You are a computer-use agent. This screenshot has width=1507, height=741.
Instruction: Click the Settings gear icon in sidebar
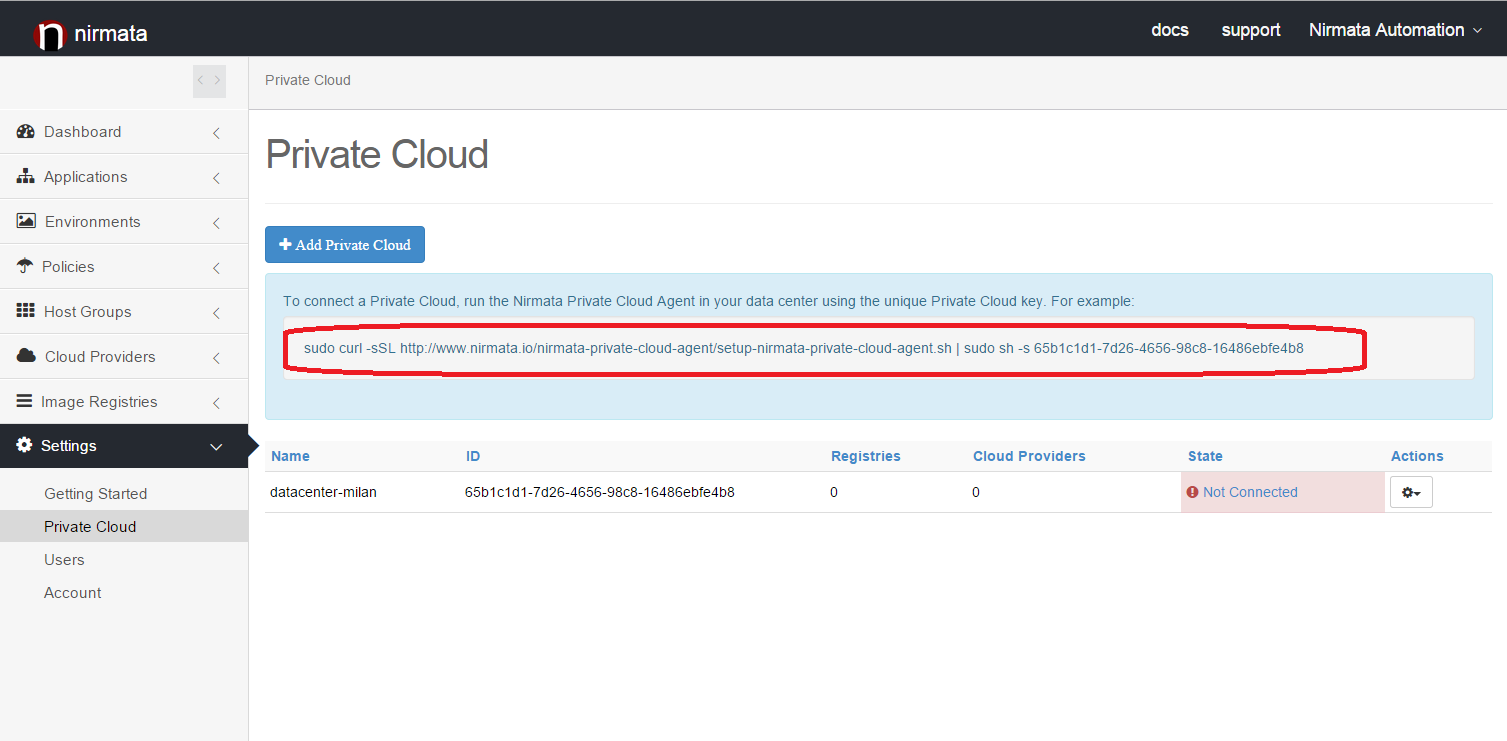[x=24, y=445]
